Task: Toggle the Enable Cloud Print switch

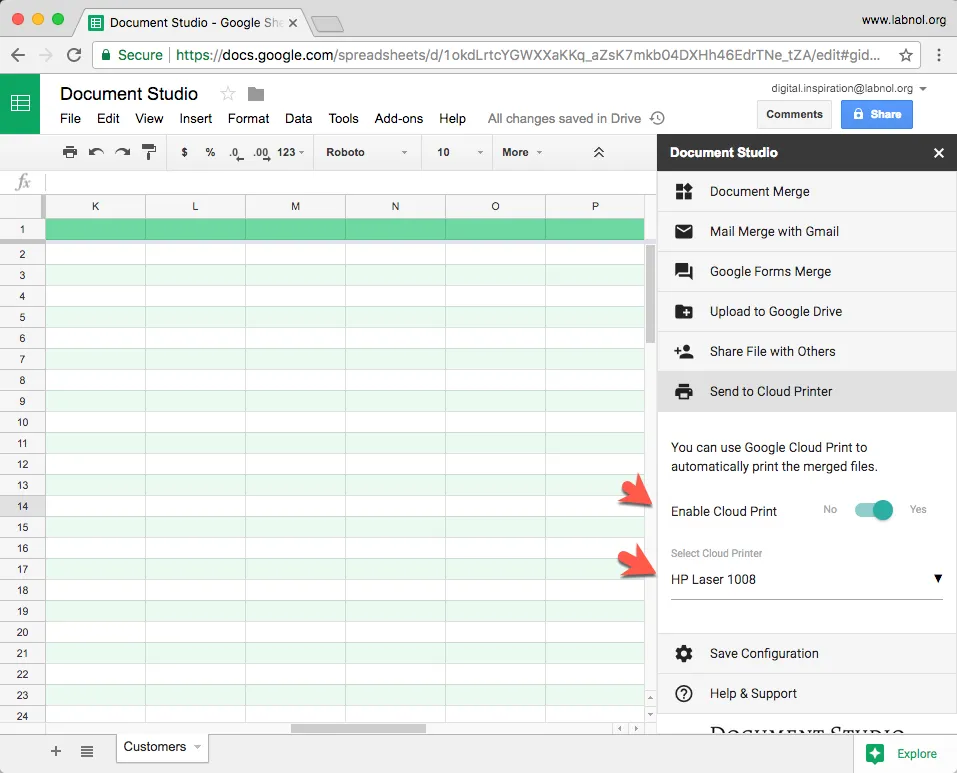Action: coord(874,510)
